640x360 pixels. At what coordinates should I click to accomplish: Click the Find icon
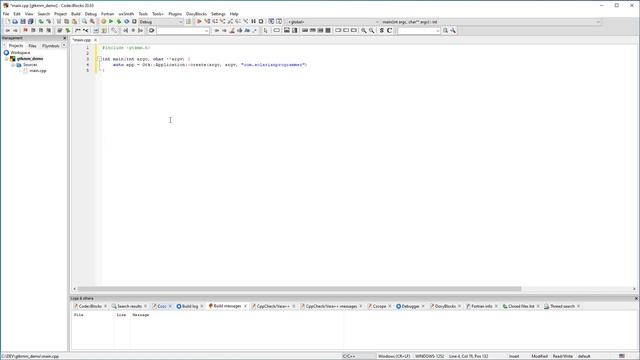[84, 22]
